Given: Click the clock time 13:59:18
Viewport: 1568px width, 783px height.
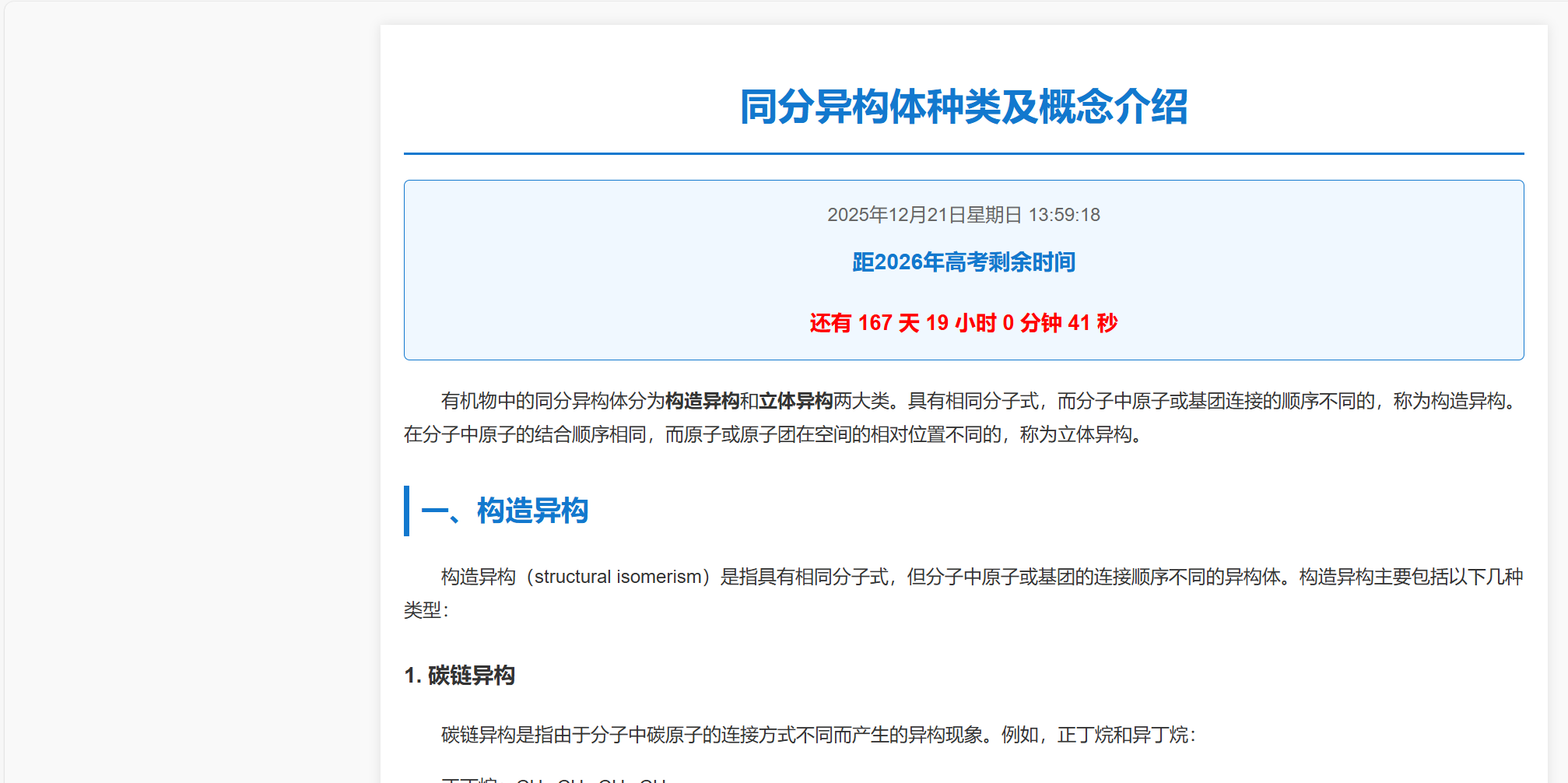Looking at the screenshot, I should pos(1064,215).
